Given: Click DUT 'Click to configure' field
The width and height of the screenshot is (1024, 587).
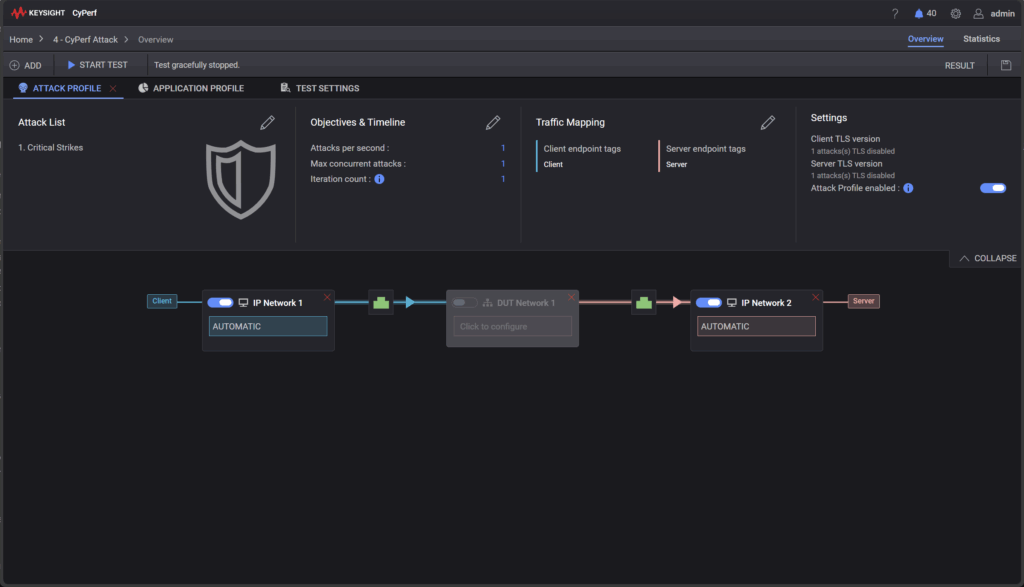Looking at the screenshot, I should 513,326.
